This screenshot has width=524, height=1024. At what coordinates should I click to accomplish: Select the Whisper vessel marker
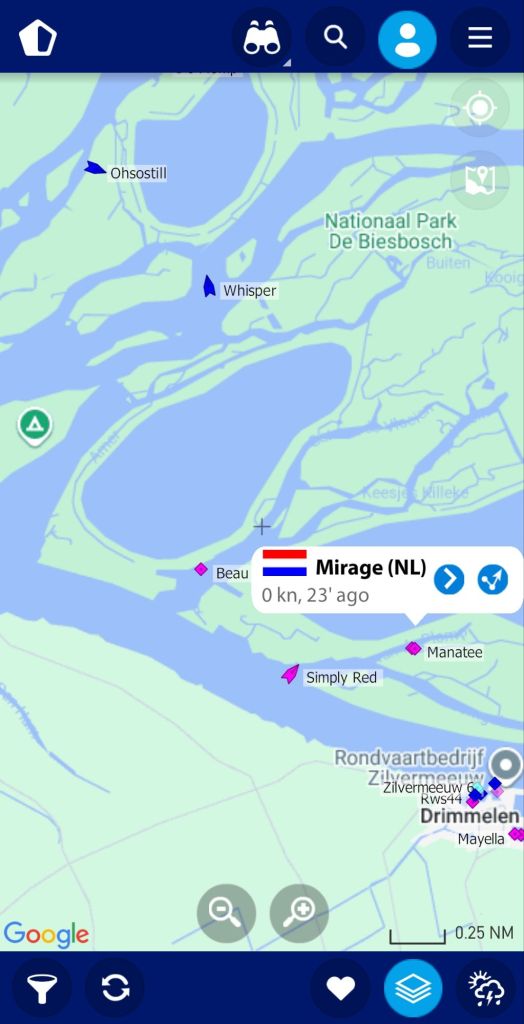pos(209,286)
